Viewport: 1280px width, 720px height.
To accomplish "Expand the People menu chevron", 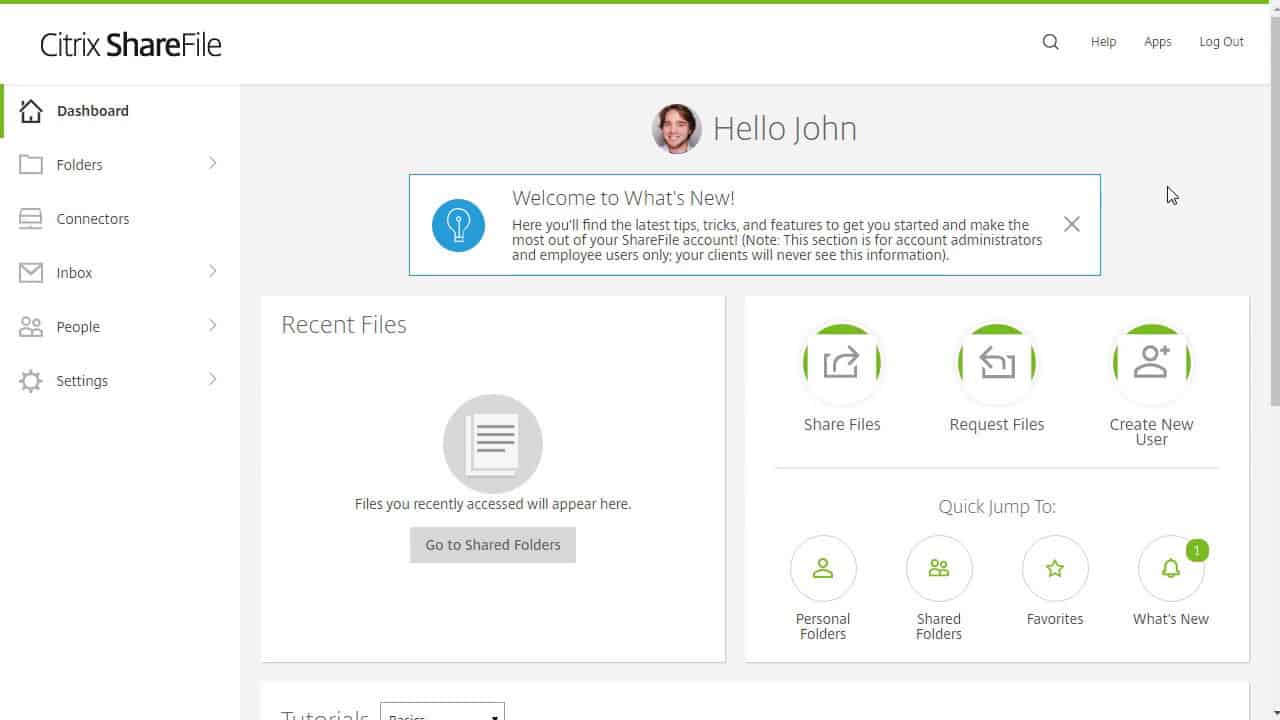I will [x=212, y=325].
